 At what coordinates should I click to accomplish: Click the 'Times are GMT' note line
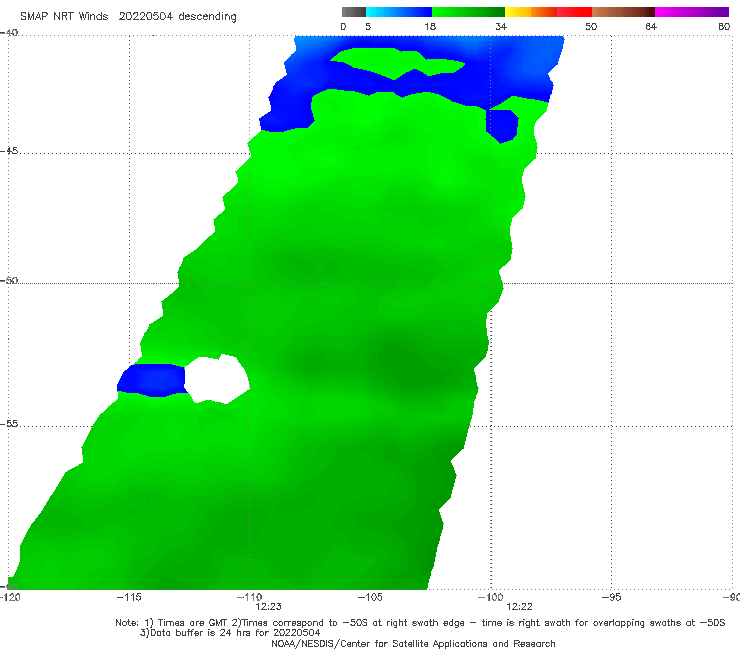coord(420,623)
